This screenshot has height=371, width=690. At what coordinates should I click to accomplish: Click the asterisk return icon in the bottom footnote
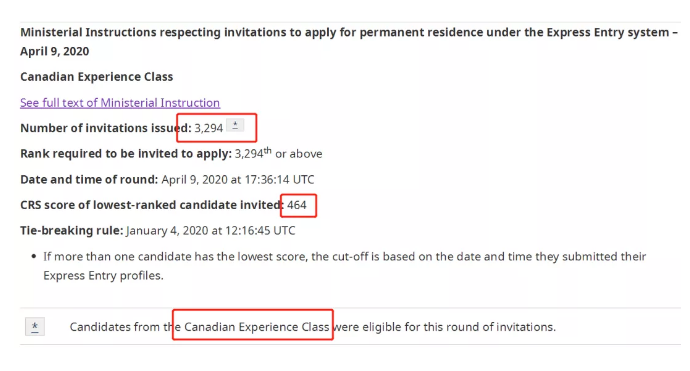(35, 327)
